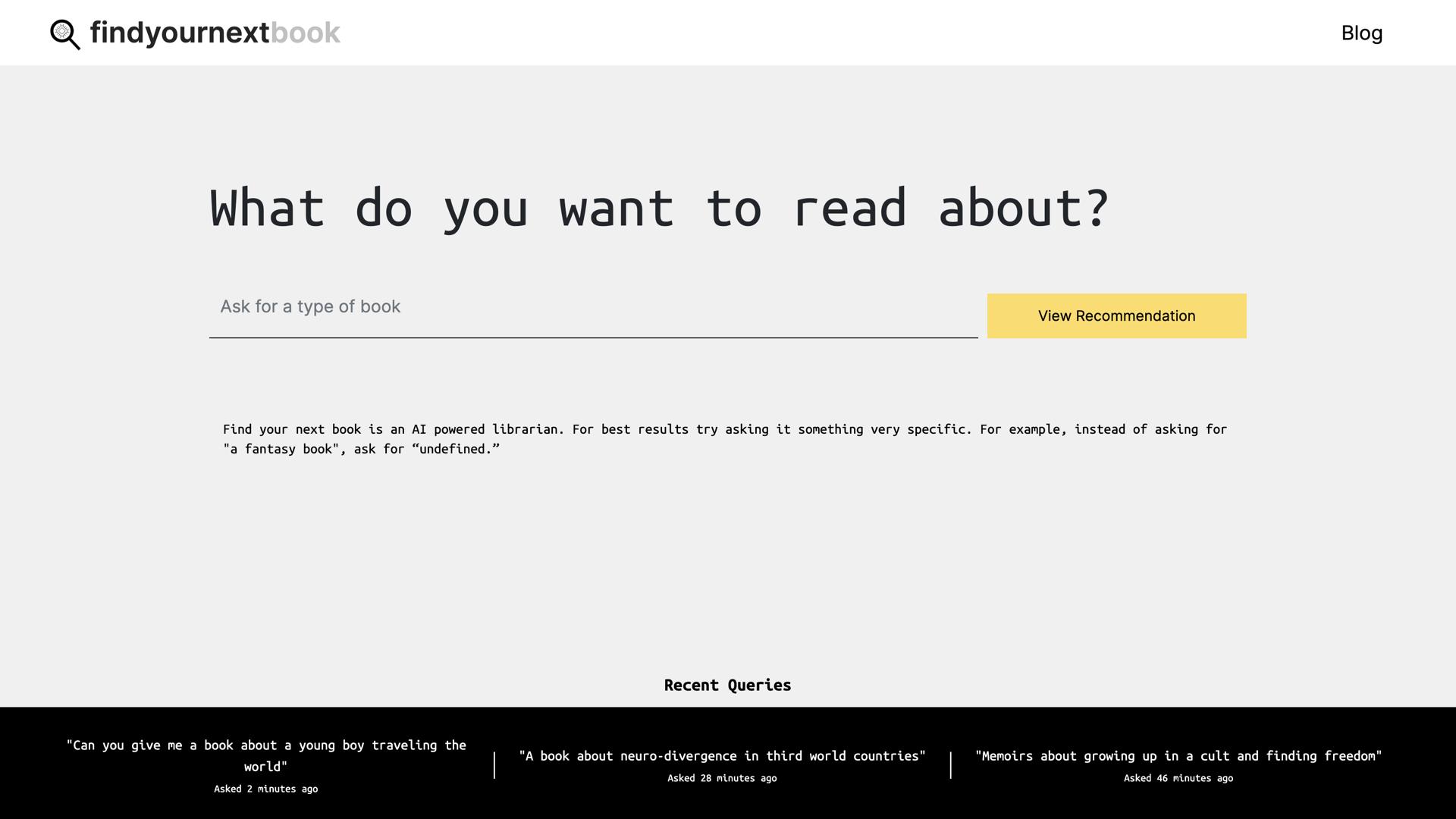1456x819 pixels.
Task: Click the "What do you want to read about?" heading
Action: pyautogui.click(x=658, y=209)
